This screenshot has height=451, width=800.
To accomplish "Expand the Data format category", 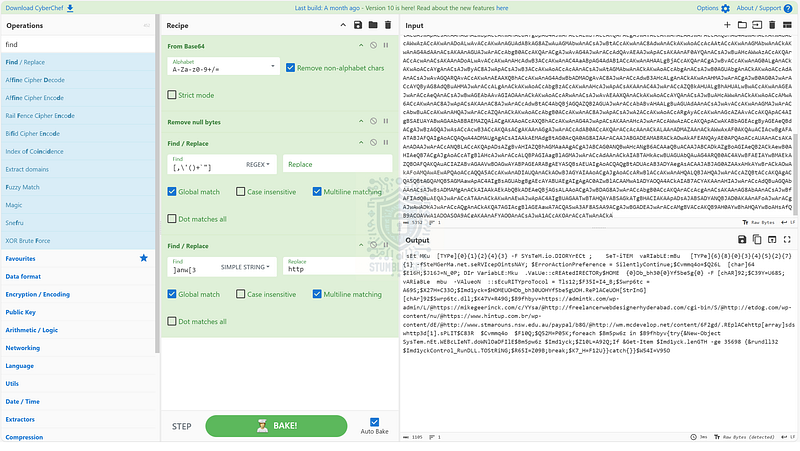I will coord(23,277).
